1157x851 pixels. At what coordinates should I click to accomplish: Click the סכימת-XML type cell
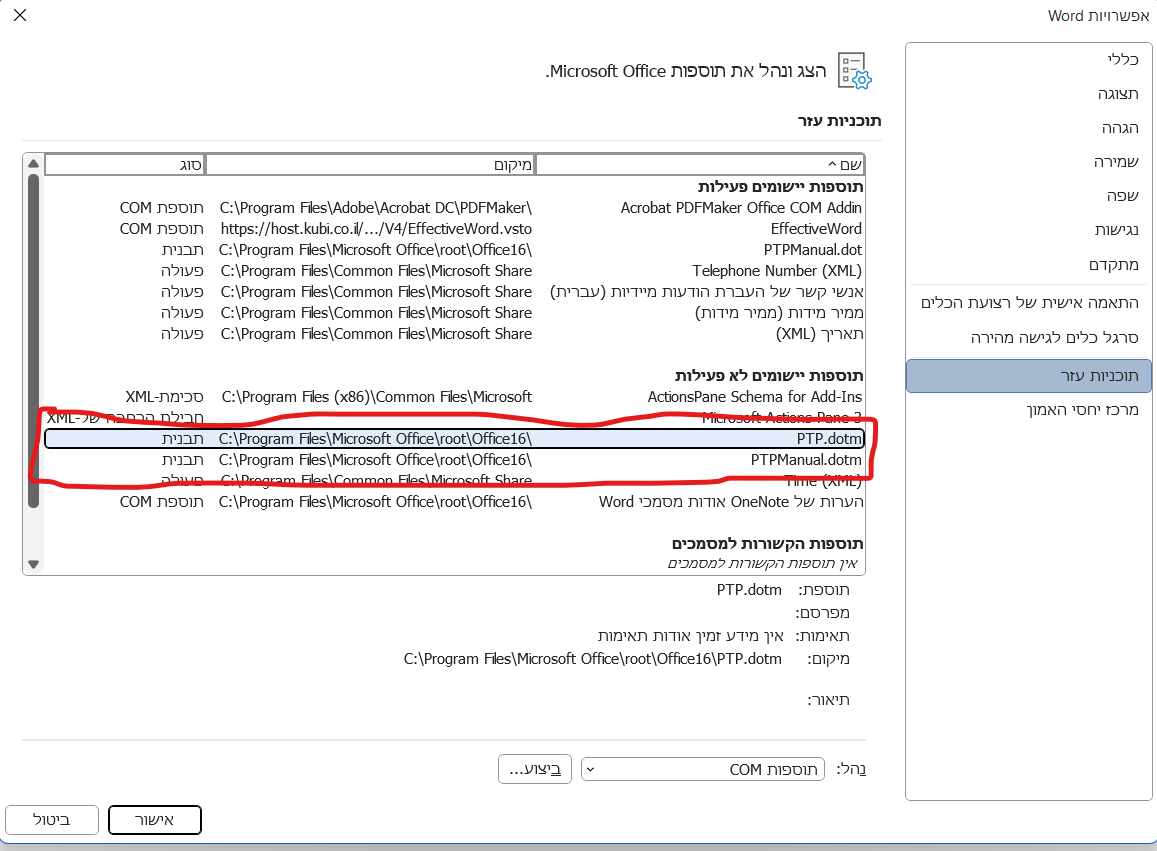(165, 397)
